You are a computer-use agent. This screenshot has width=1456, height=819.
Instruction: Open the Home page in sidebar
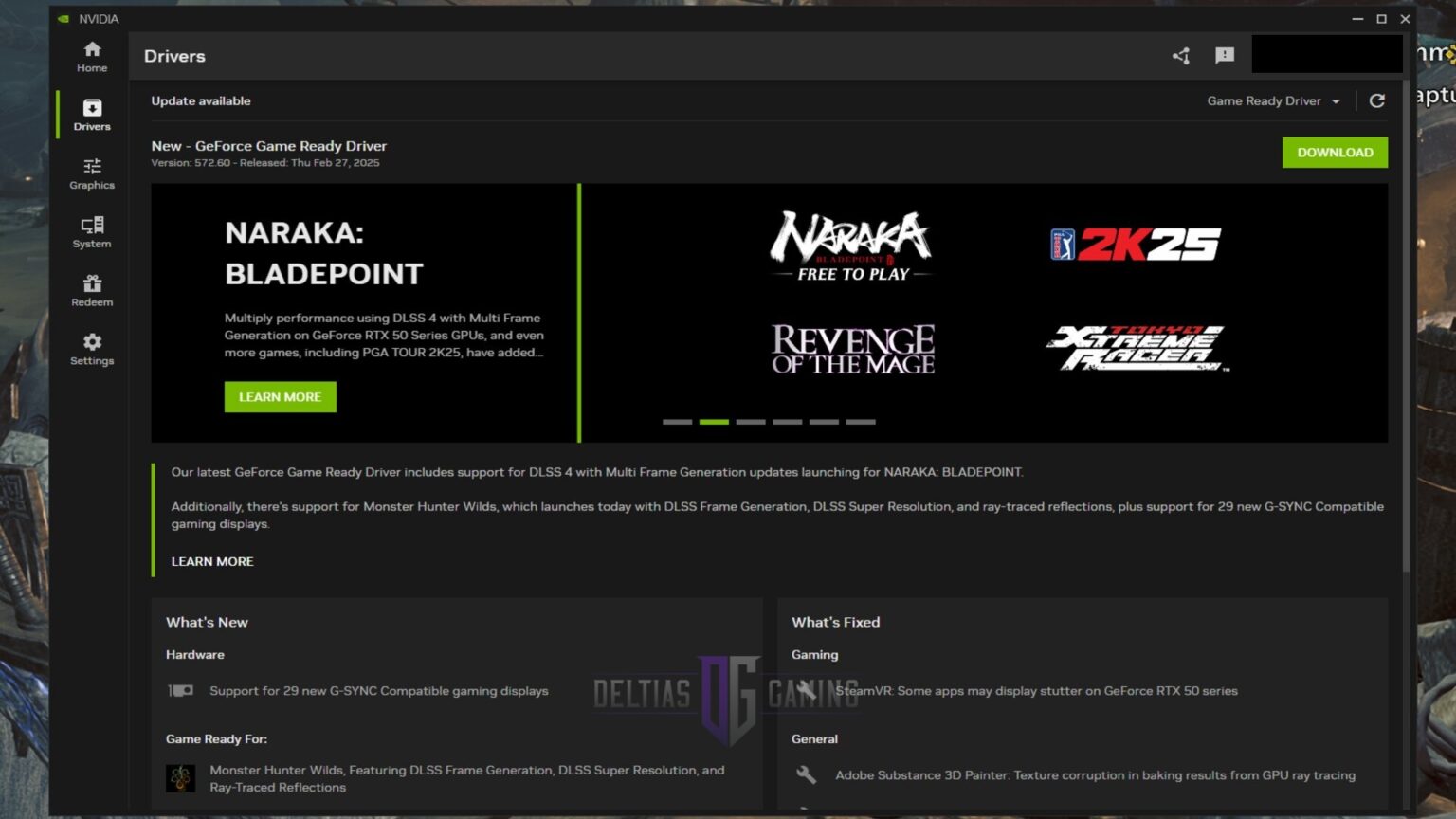pos(92,57)
